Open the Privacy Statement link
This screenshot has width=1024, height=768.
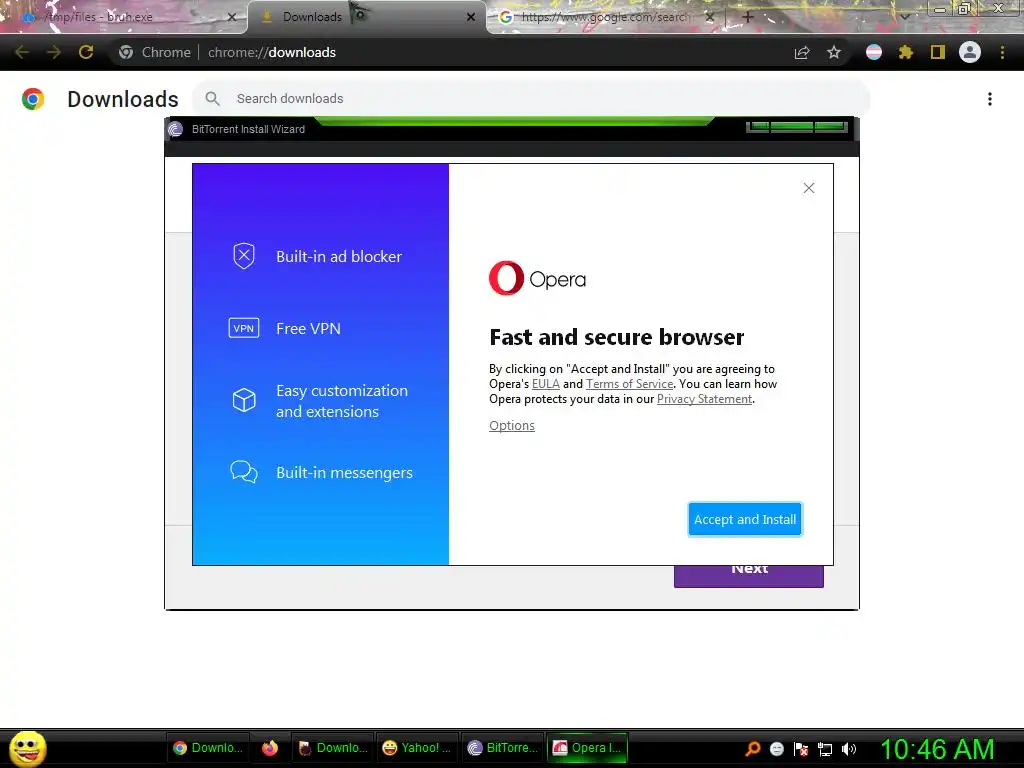tap(704, 399)
